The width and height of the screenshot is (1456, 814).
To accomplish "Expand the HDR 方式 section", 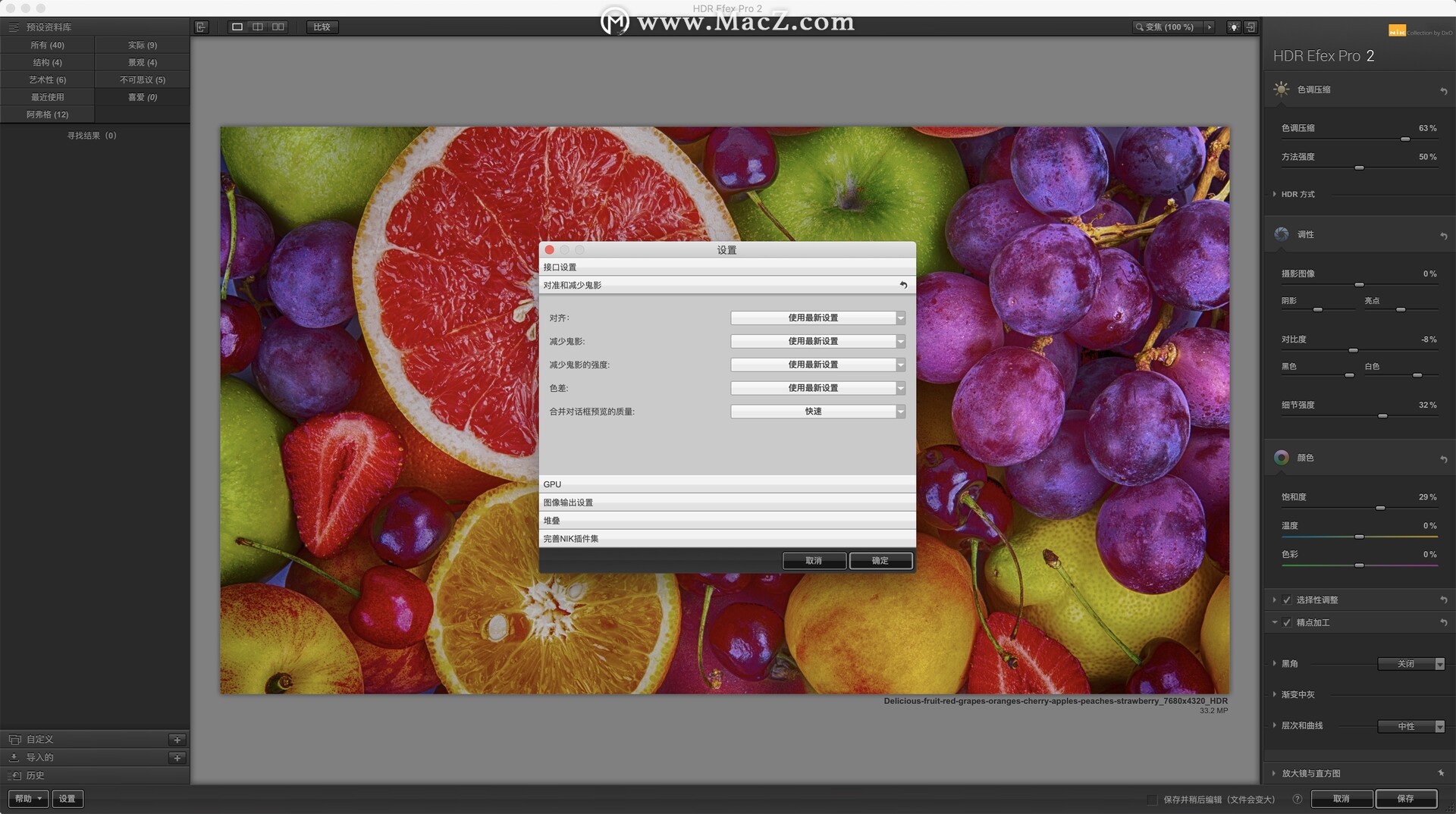I will point(1275,194).
